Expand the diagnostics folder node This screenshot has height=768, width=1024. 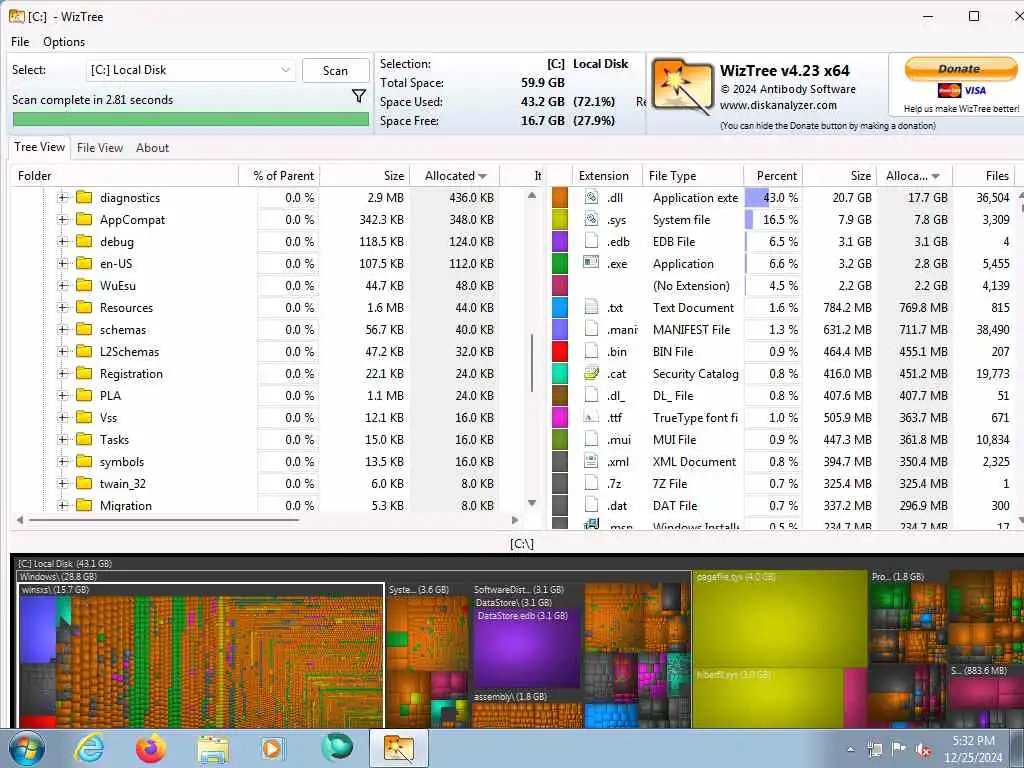tap(63, 197)
